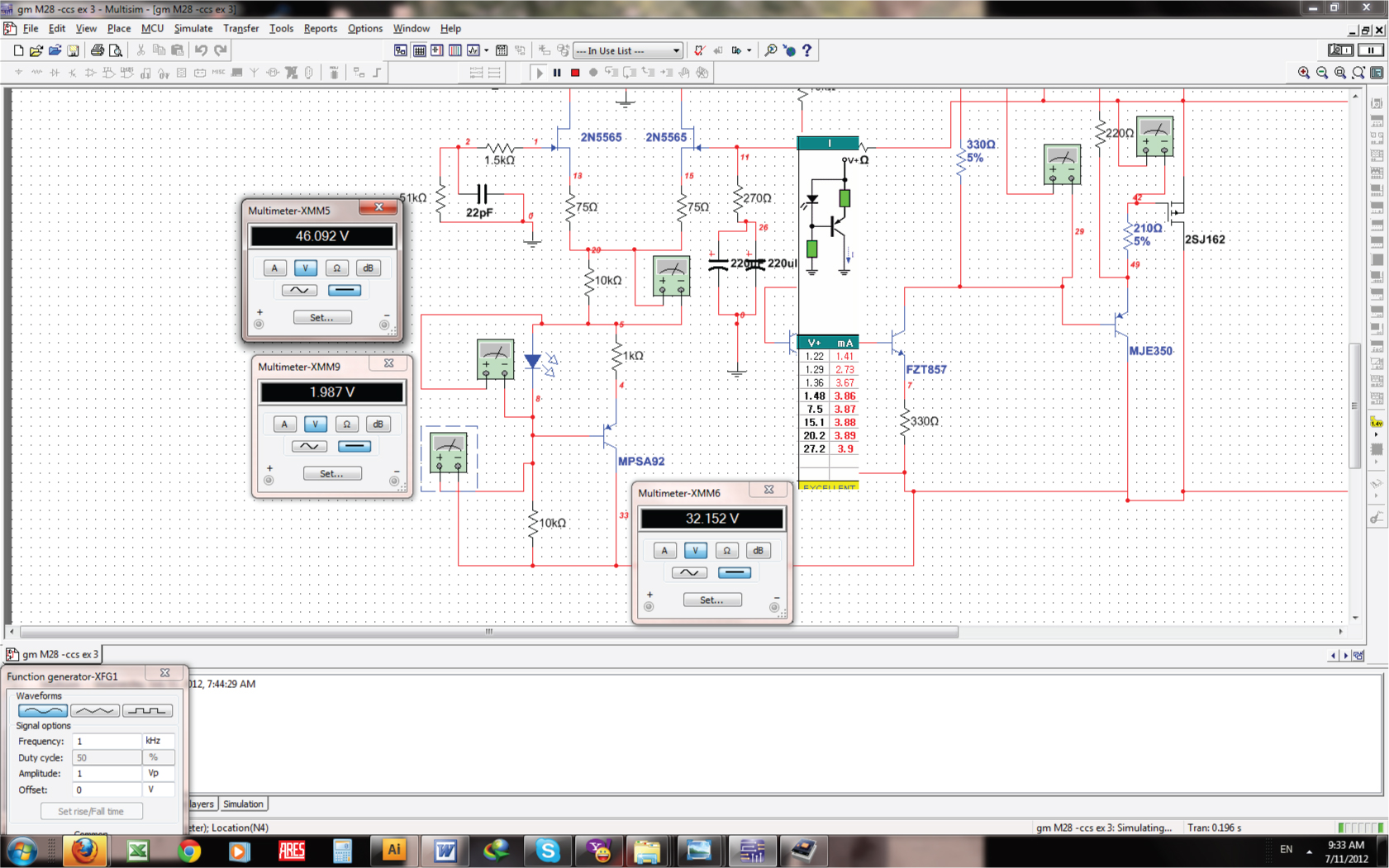Image resolution: width=1389 pixels, height=868 pixels.
Task: Click the Amplitude value field
Action: [107, 773]
